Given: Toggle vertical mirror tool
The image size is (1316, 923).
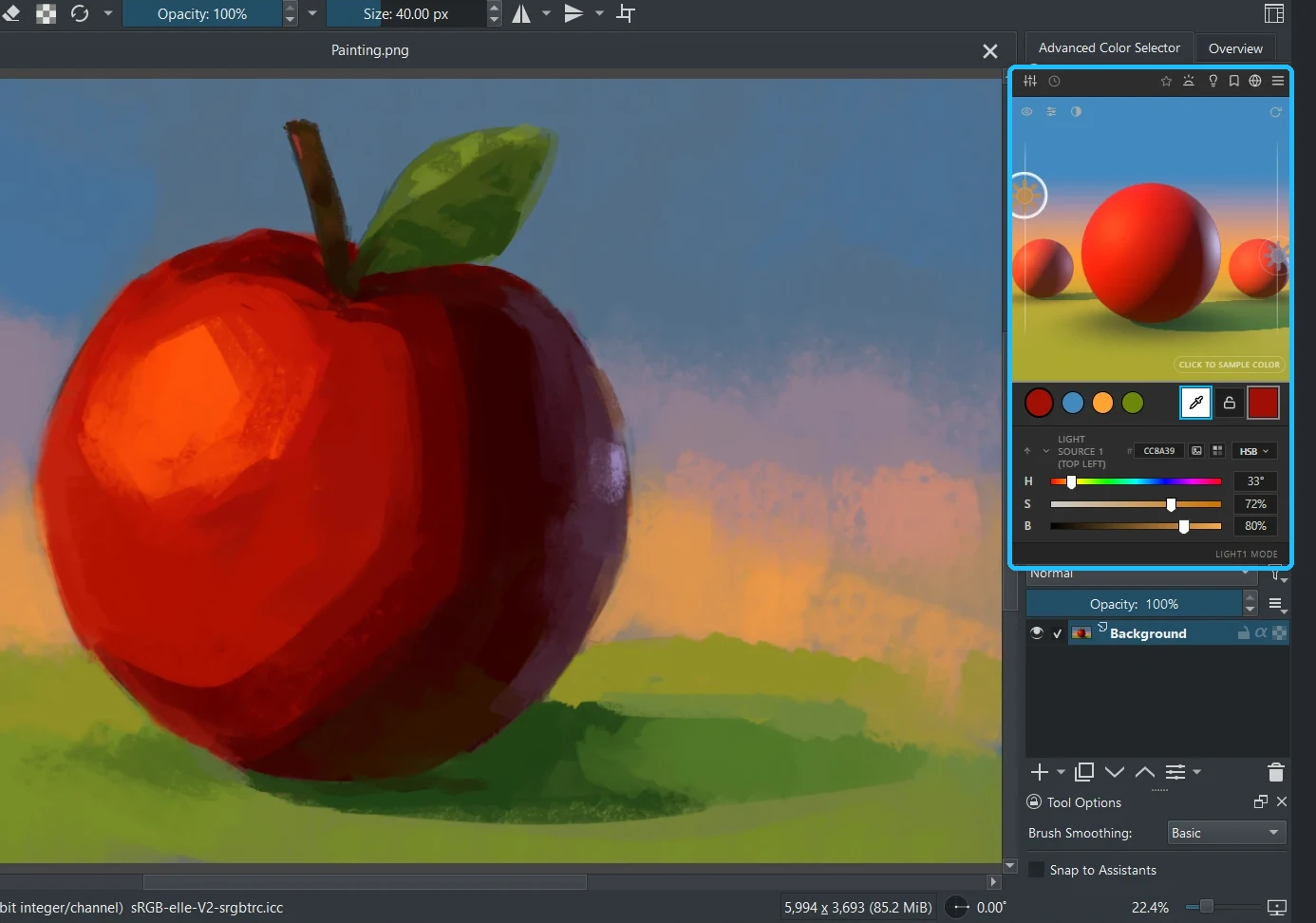Looking at the screenshot, I should point(573,13).
